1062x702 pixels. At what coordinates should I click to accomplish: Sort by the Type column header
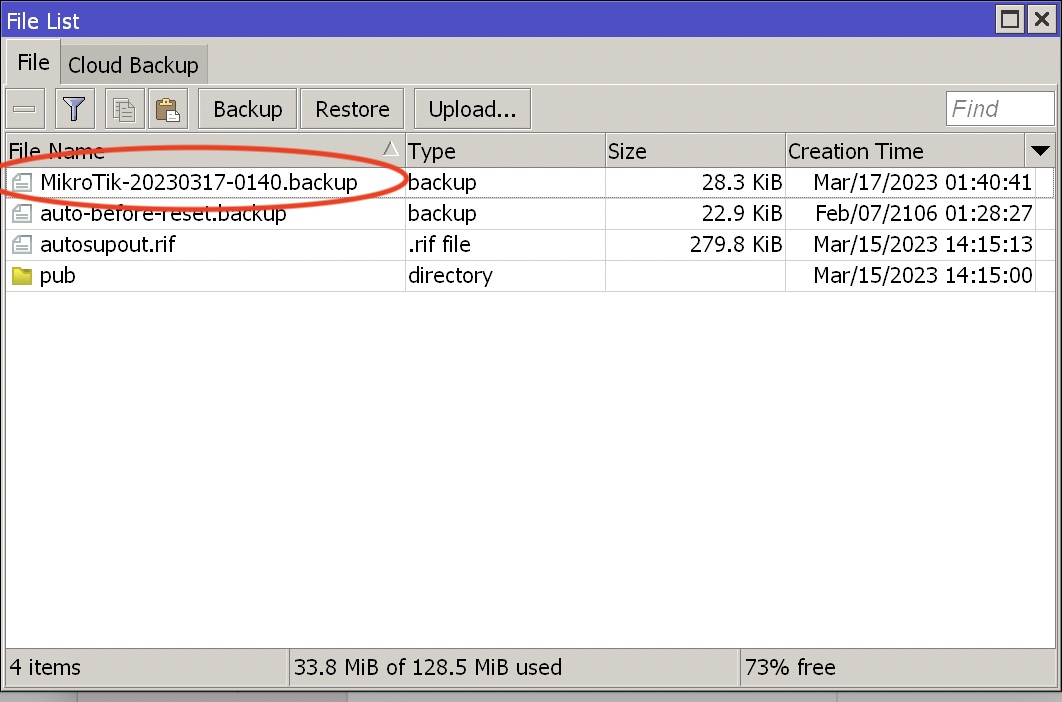505,150
